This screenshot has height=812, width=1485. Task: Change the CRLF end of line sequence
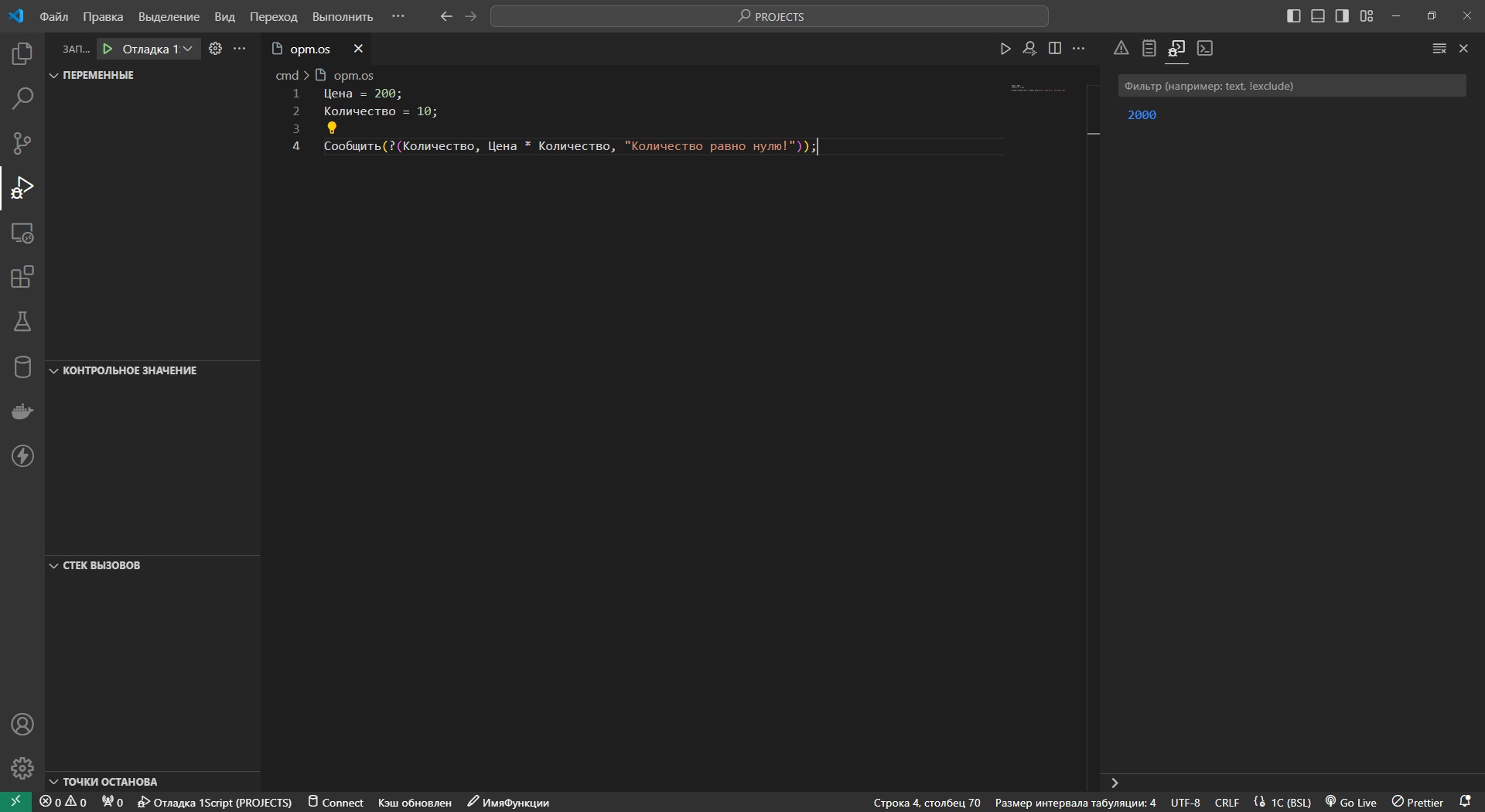coord(1227,802)
